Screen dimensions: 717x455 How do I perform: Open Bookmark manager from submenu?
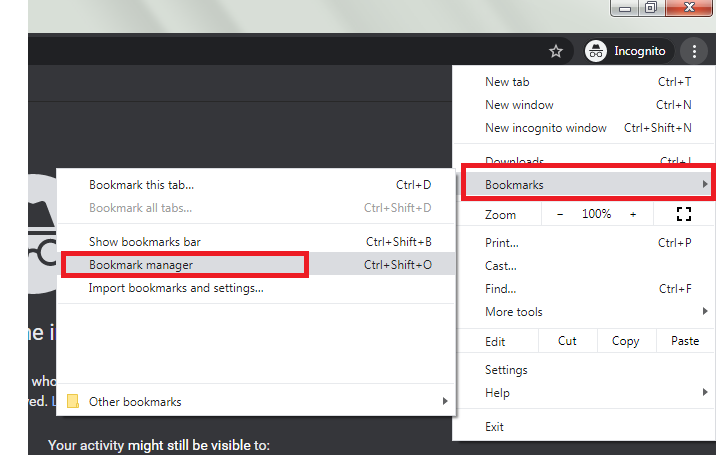pyautogui.click(x=141, y=265)
